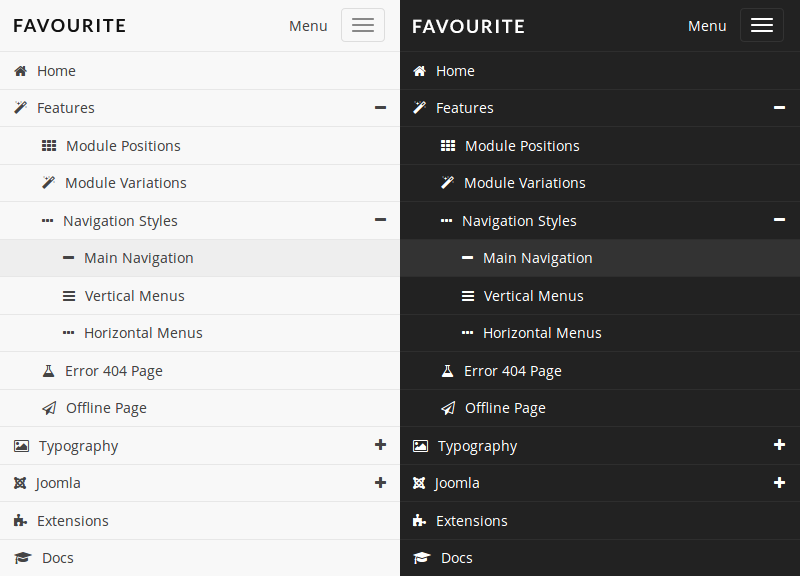800x576 pixels.
Task: Click the paper plane icon beside Offline Page
Action: click(47, 407)
